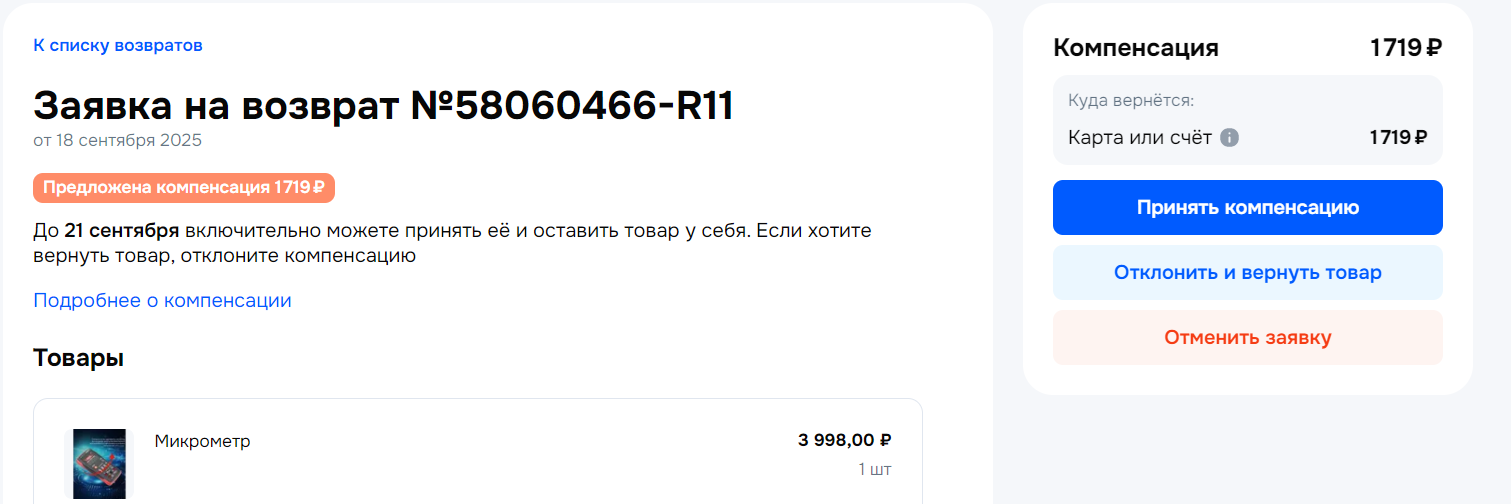
Task: Open "Подробнее о компенсации" link
Action: (162, 300)
